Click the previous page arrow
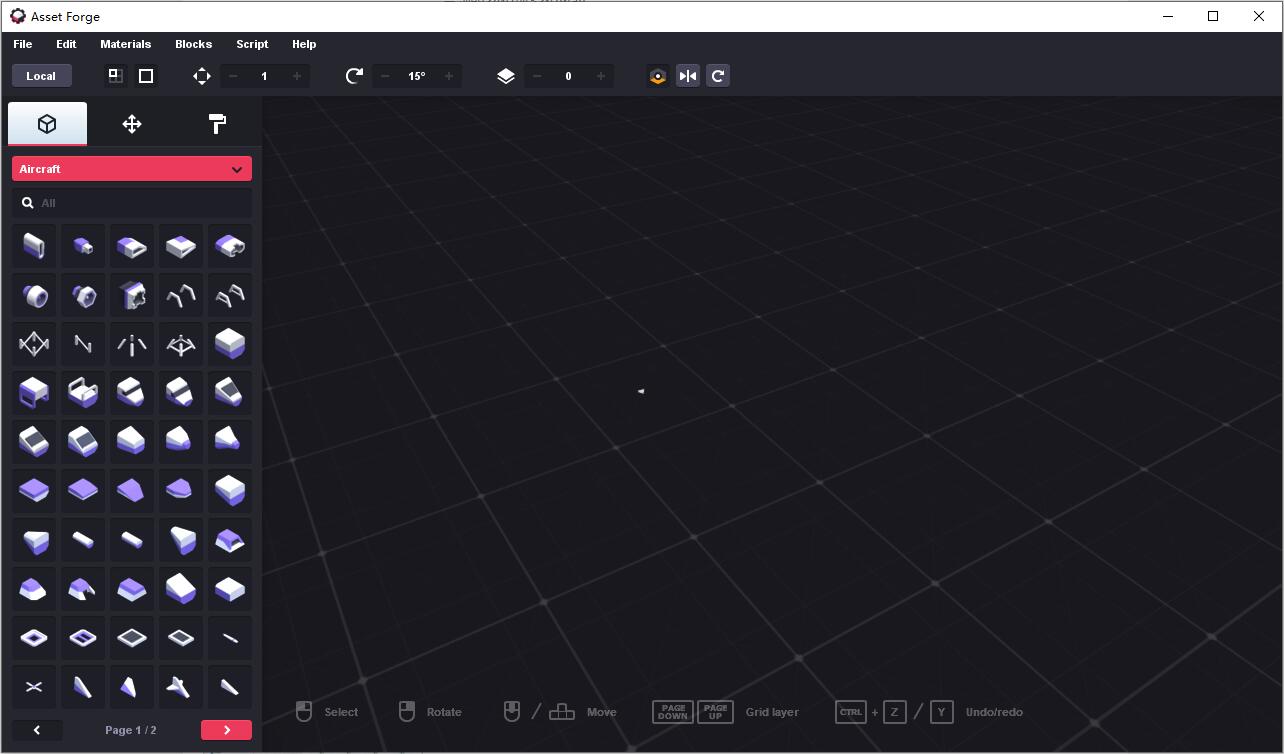This screenshot has height=754, width=1284. coord(37,730)
